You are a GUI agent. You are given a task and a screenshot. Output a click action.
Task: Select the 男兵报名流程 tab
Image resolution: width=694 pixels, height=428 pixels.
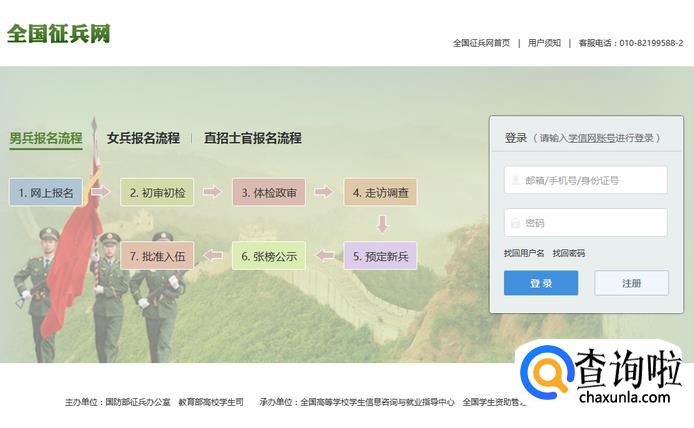click(46, 138)
